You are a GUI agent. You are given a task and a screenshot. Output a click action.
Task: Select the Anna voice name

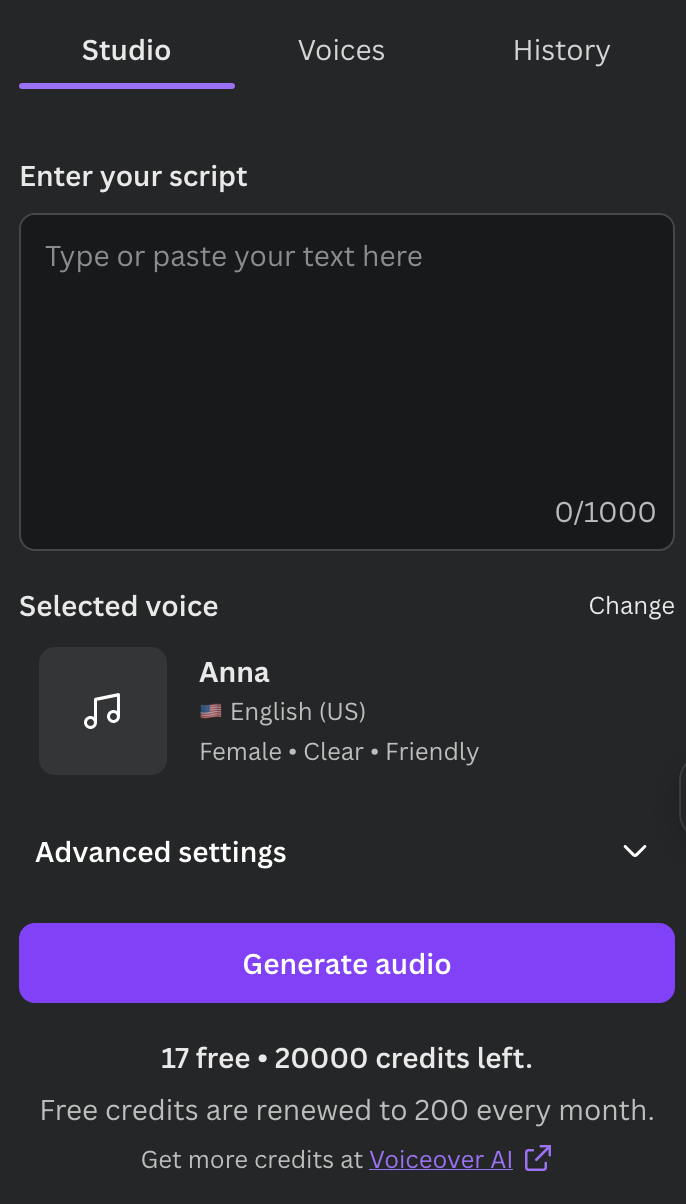tap(235, 672)
